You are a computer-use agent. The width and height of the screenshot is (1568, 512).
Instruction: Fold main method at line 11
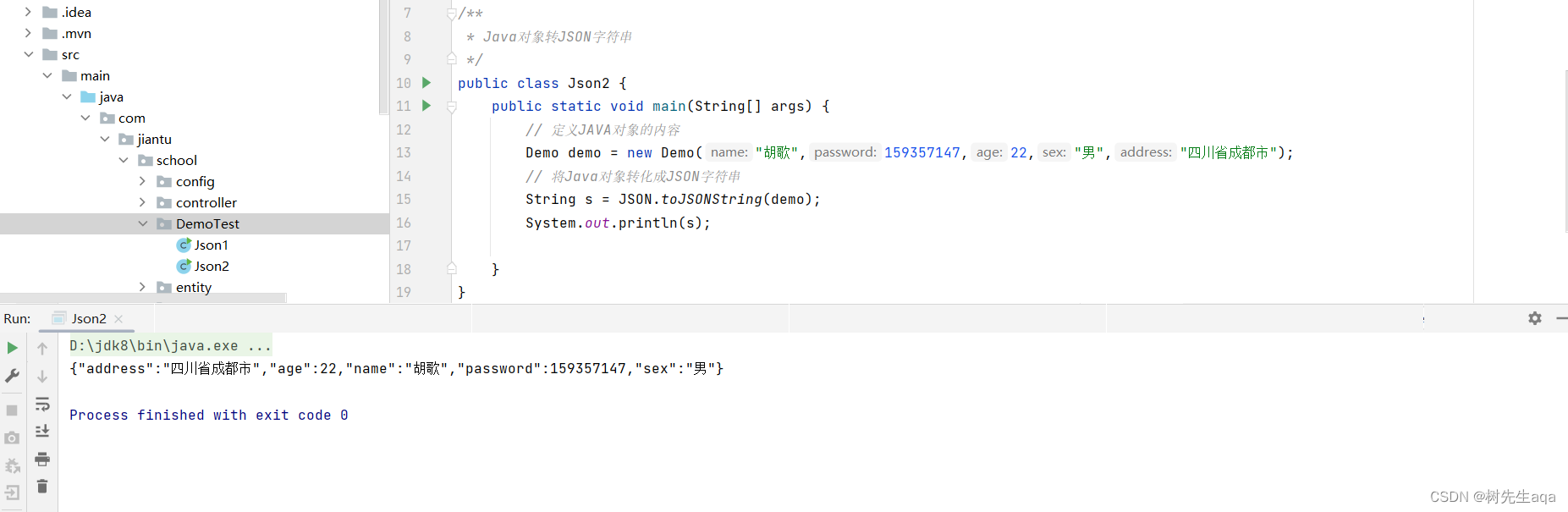point(452,107)
